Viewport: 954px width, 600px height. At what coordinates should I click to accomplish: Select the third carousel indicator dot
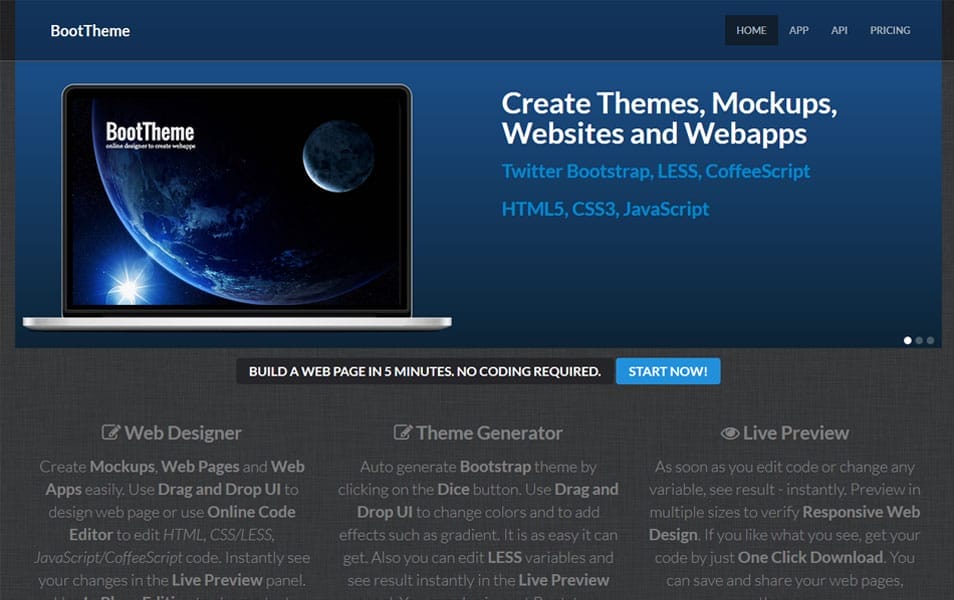[930, 340]
